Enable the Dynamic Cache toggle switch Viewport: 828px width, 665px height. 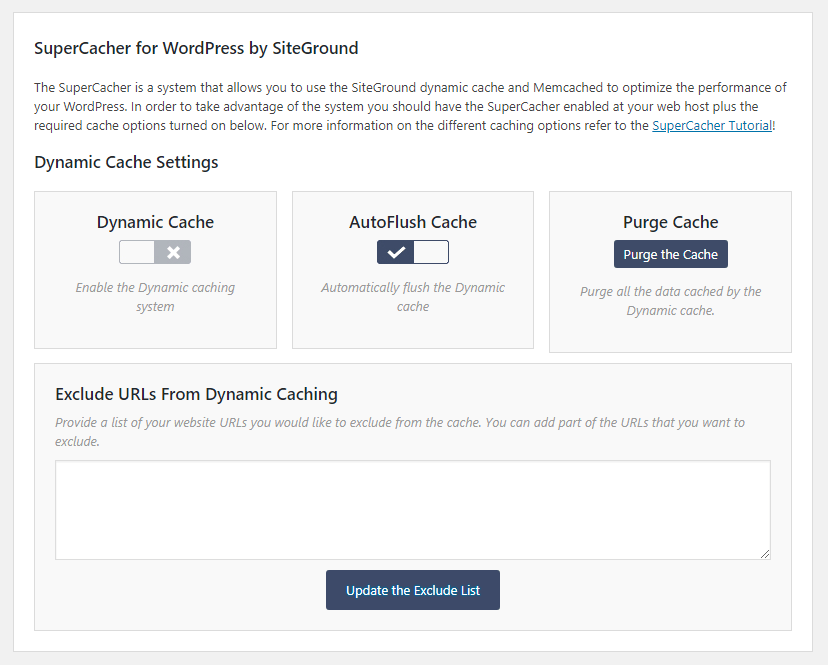coord(155,252)
